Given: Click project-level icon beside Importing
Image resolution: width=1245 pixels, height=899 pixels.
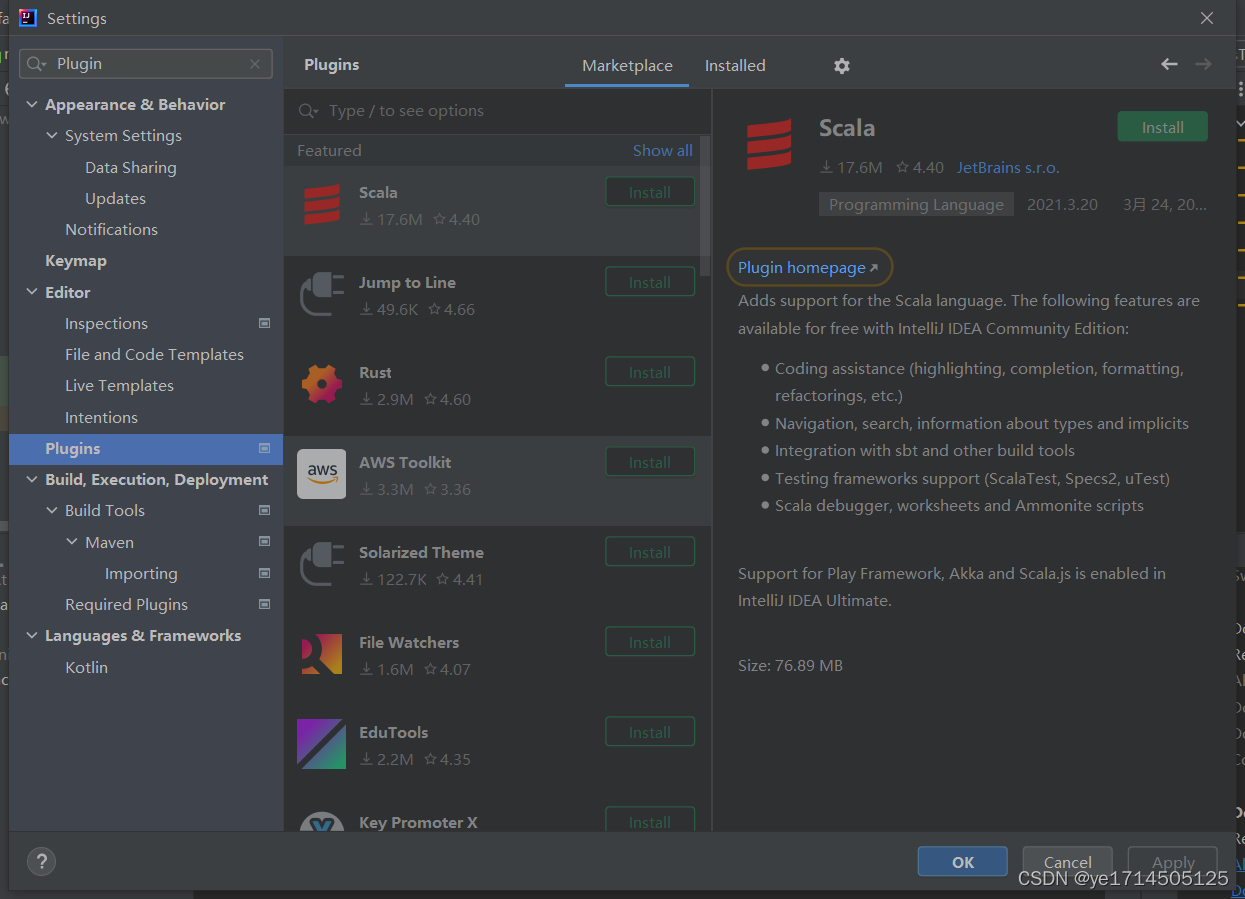Looking at the screenshot, I should (x=265, y=573).
